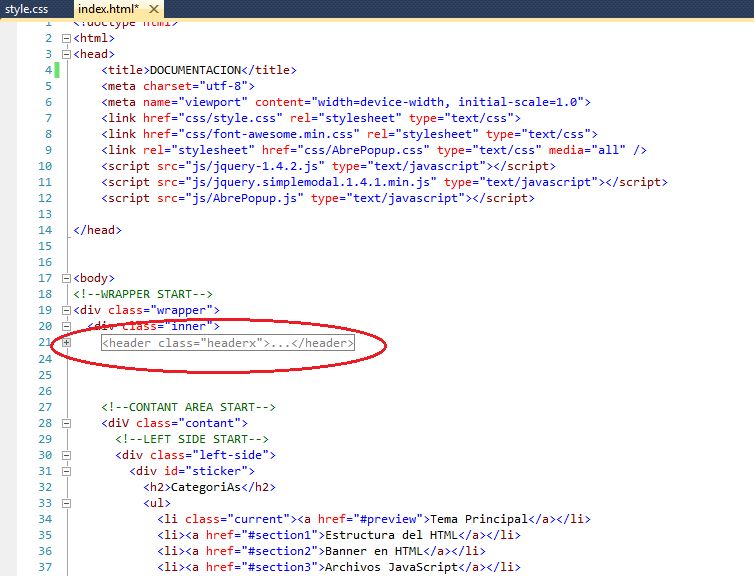
Task: Click the DOCUMENTACION title text
Action: tap(195, 70)
